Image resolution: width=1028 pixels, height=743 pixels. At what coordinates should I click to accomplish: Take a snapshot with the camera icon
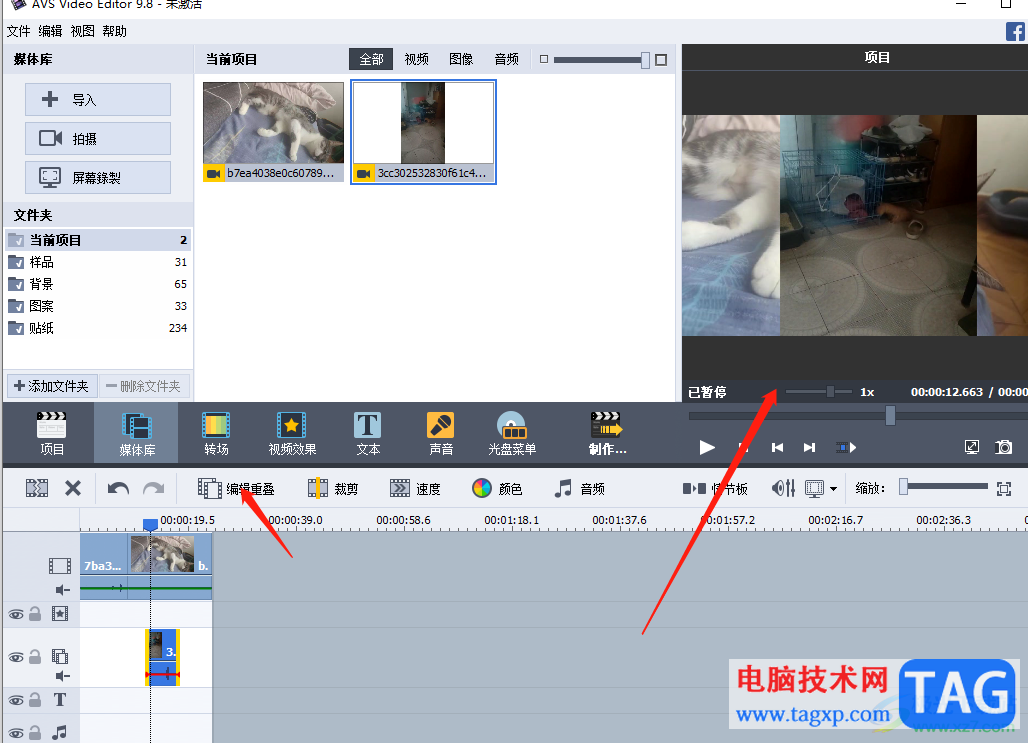click(x=1004, y=447)
